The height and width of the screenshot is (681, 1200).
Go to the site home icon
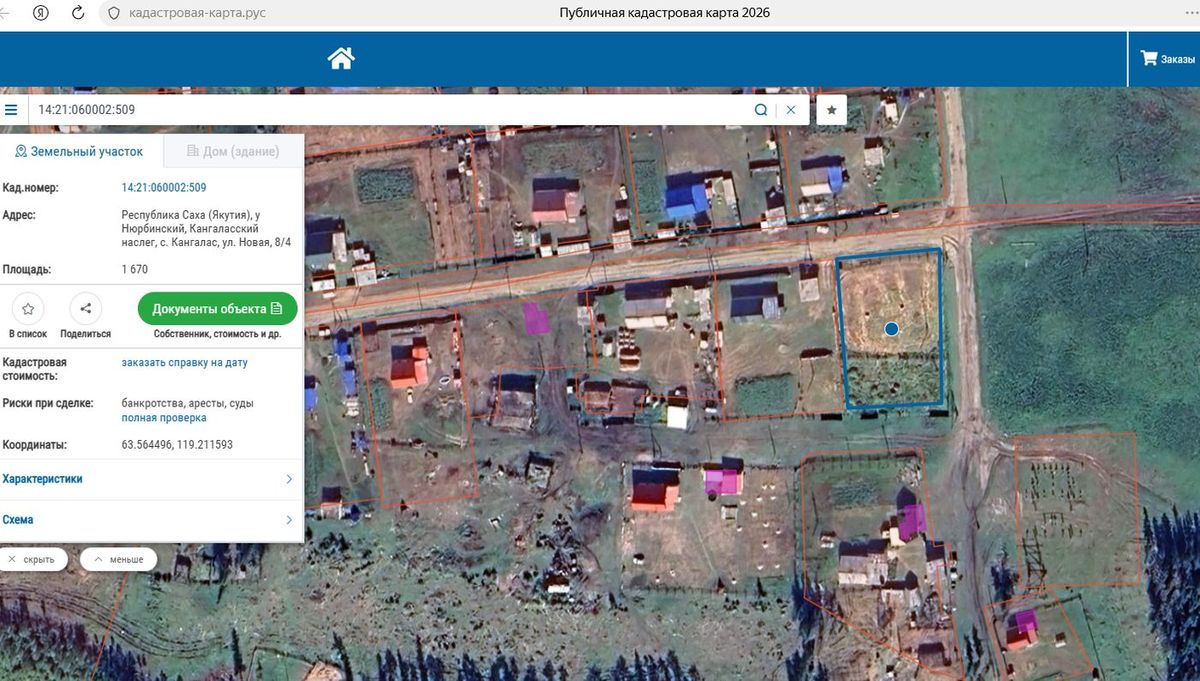tap(341, 58)
